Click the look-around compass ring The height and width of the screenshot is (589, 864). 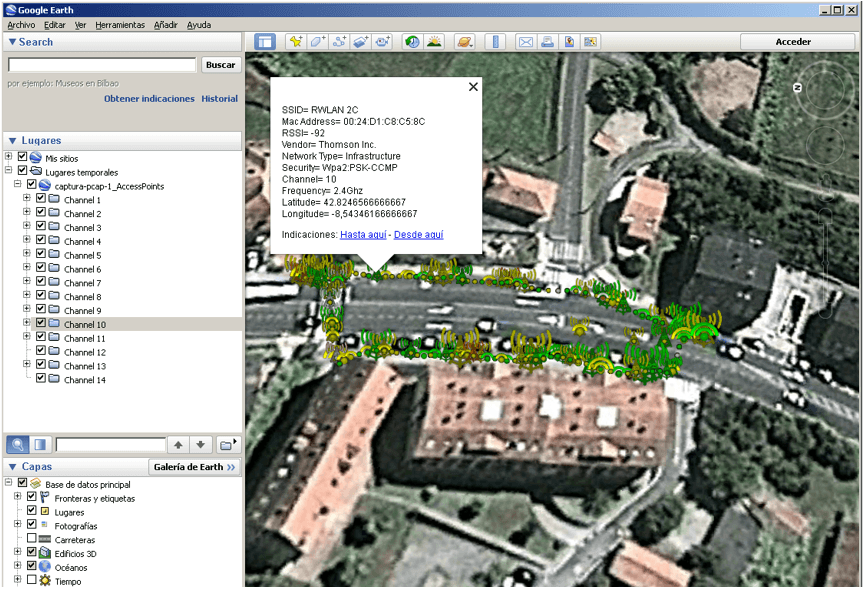pos(825,90)
